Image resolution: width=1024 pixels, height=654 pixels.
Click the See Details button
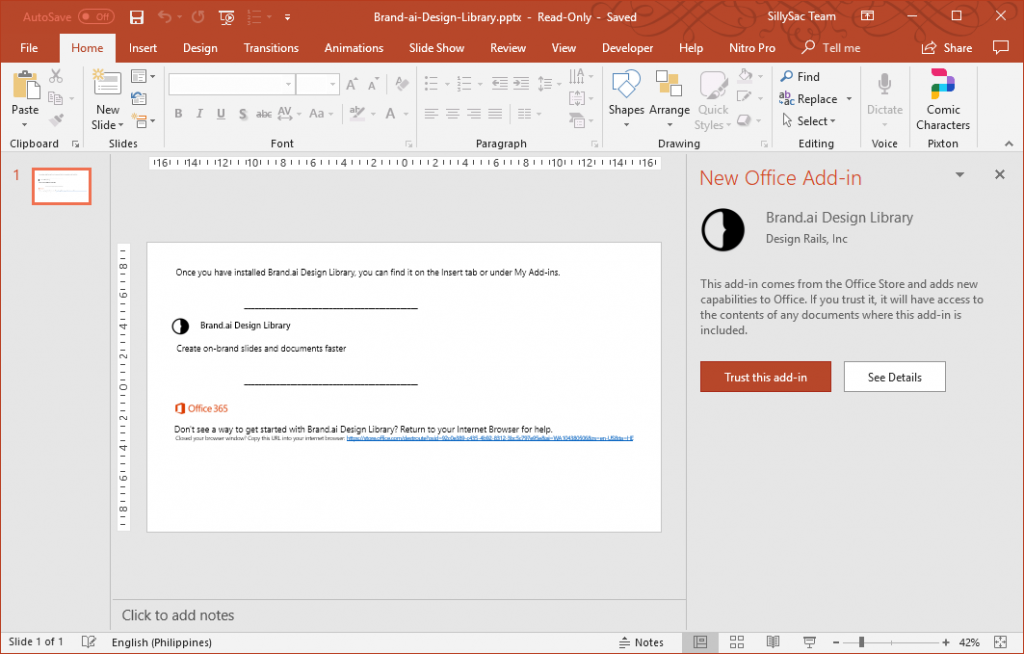coord(894,376)
